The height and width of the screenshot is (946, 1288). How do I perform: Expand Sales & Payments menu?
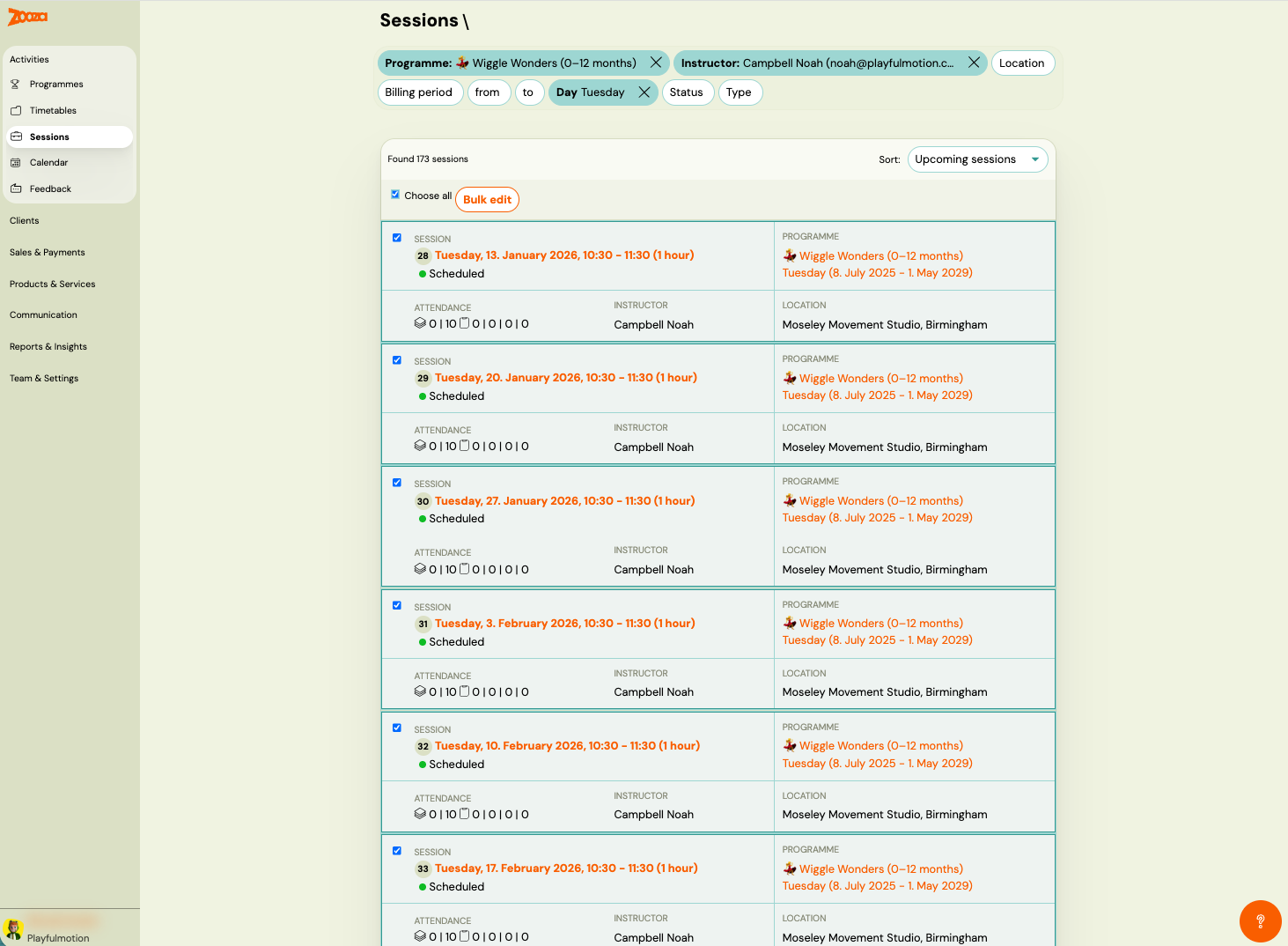[x=48, y=253]
